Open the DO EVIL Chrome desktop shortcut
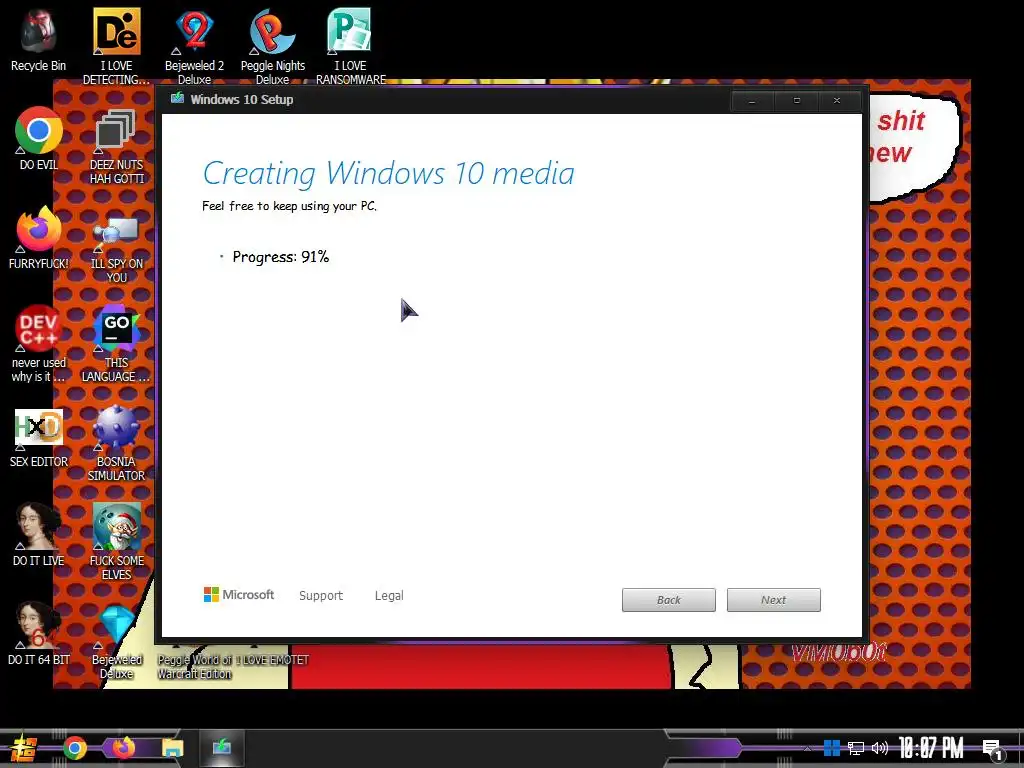The height and width of the screenshot is (768, 1024). point(39,138)
